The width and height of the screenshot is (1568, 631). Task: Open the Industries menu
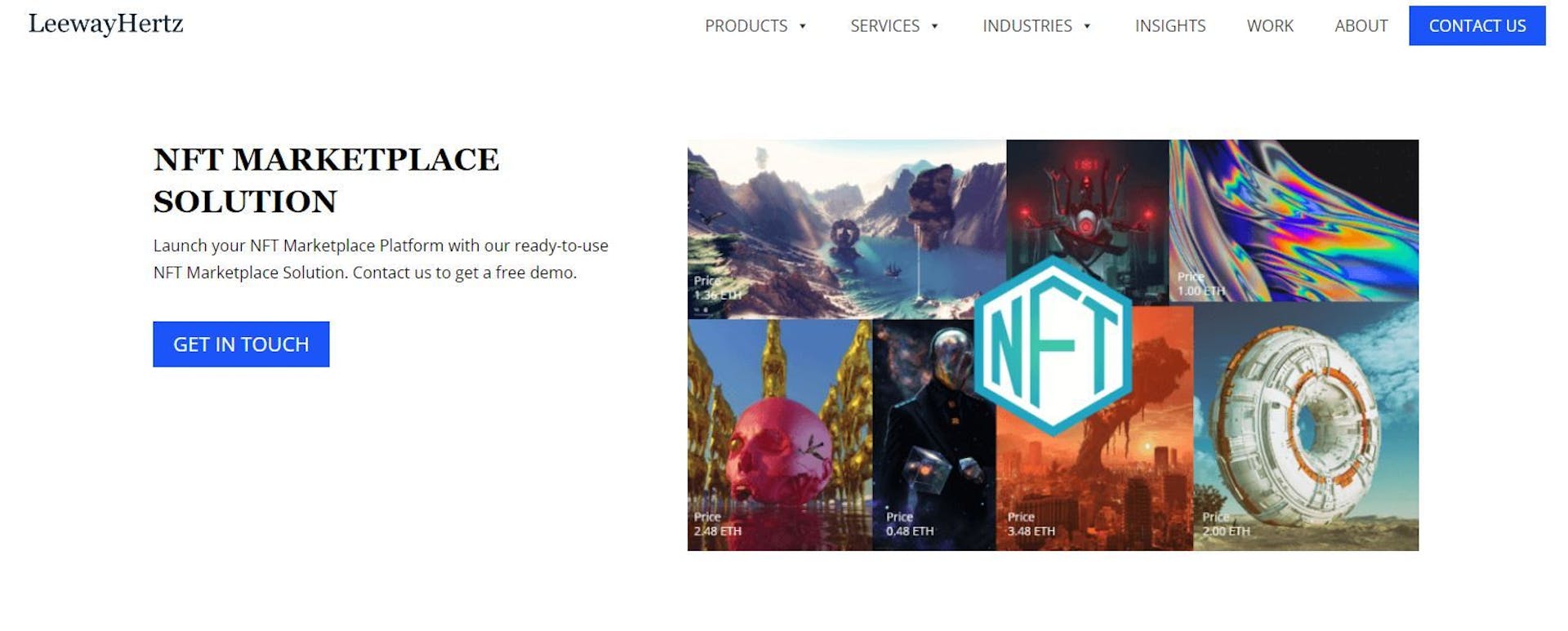coord(1027,26)
